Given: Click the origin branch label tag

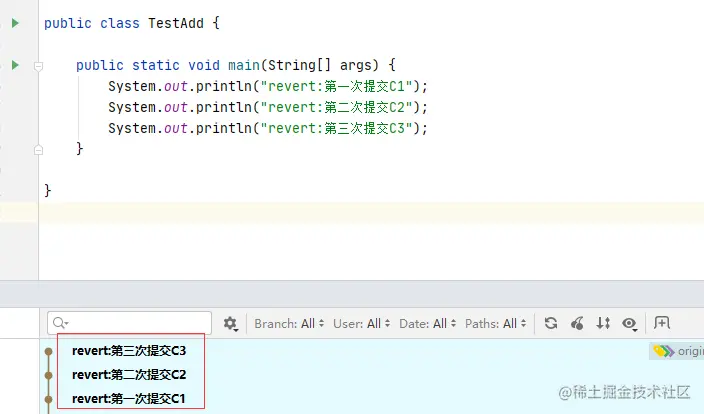Looking at the screenshot, I should [677, 351].
